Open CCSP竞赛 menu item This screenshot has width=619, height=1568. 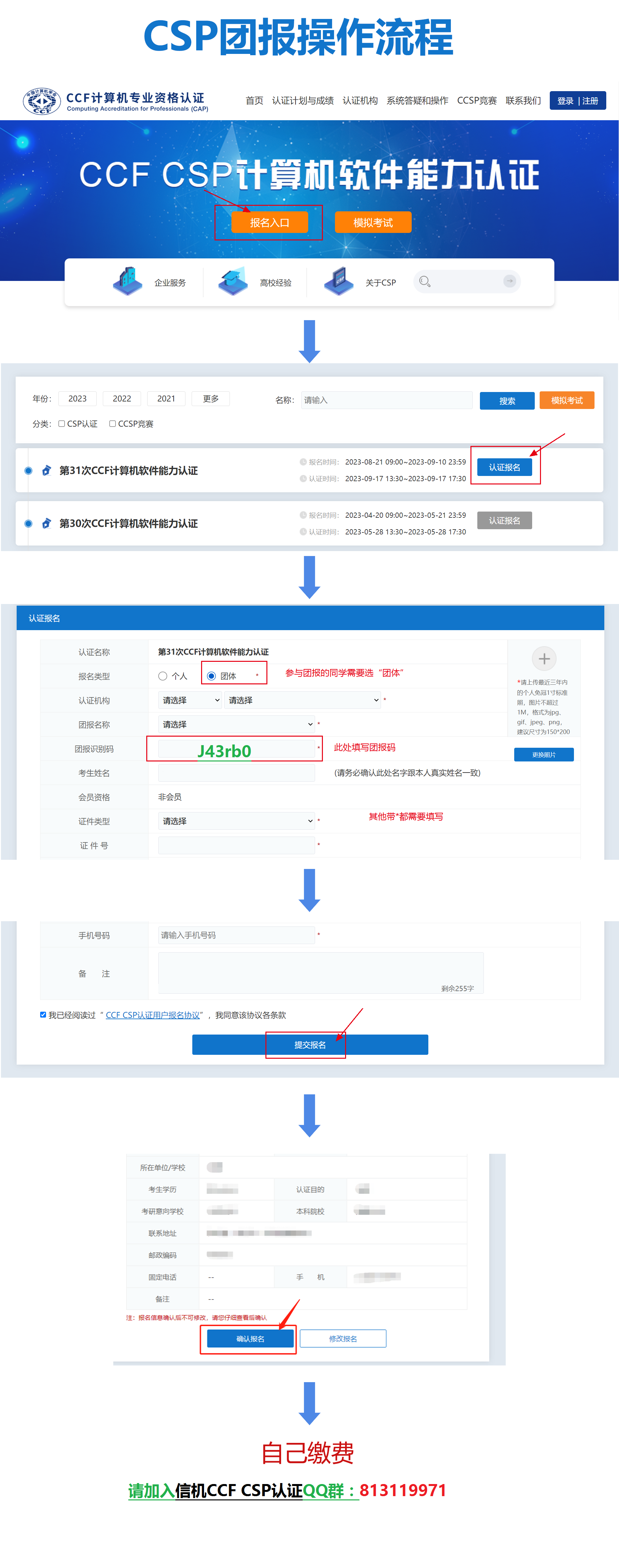tap(477, 100)
